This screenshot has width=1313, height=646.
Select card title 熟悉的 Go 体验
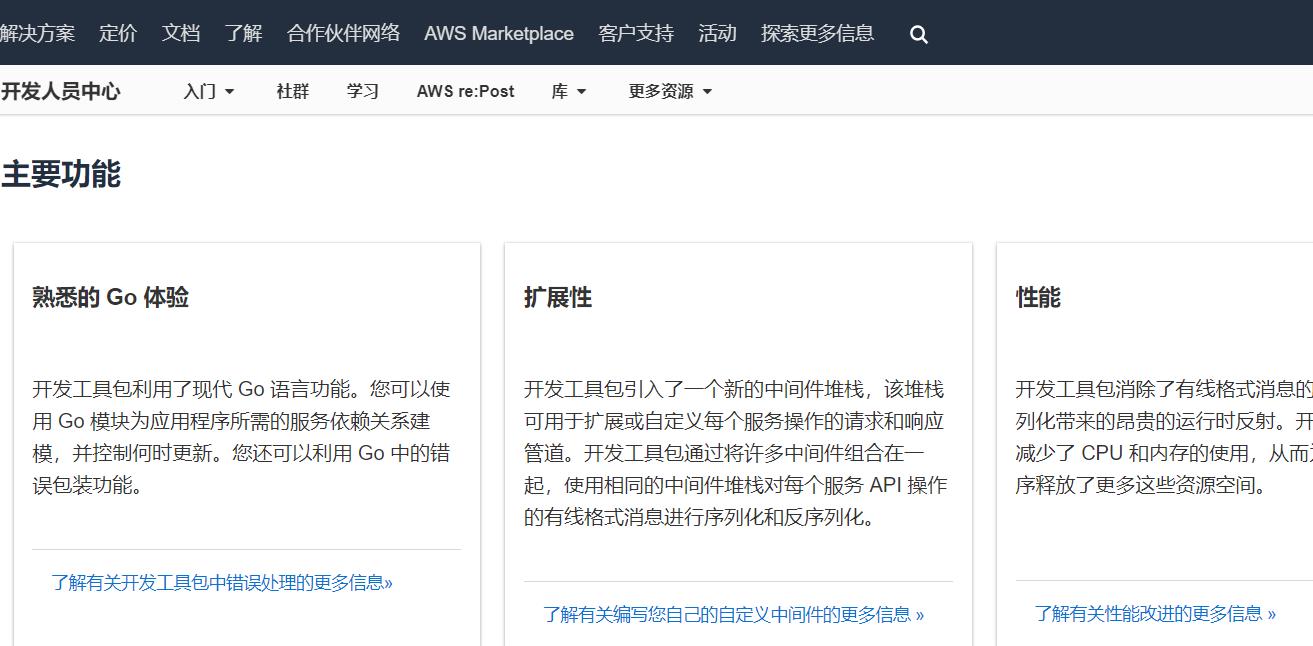coord(110,297)
